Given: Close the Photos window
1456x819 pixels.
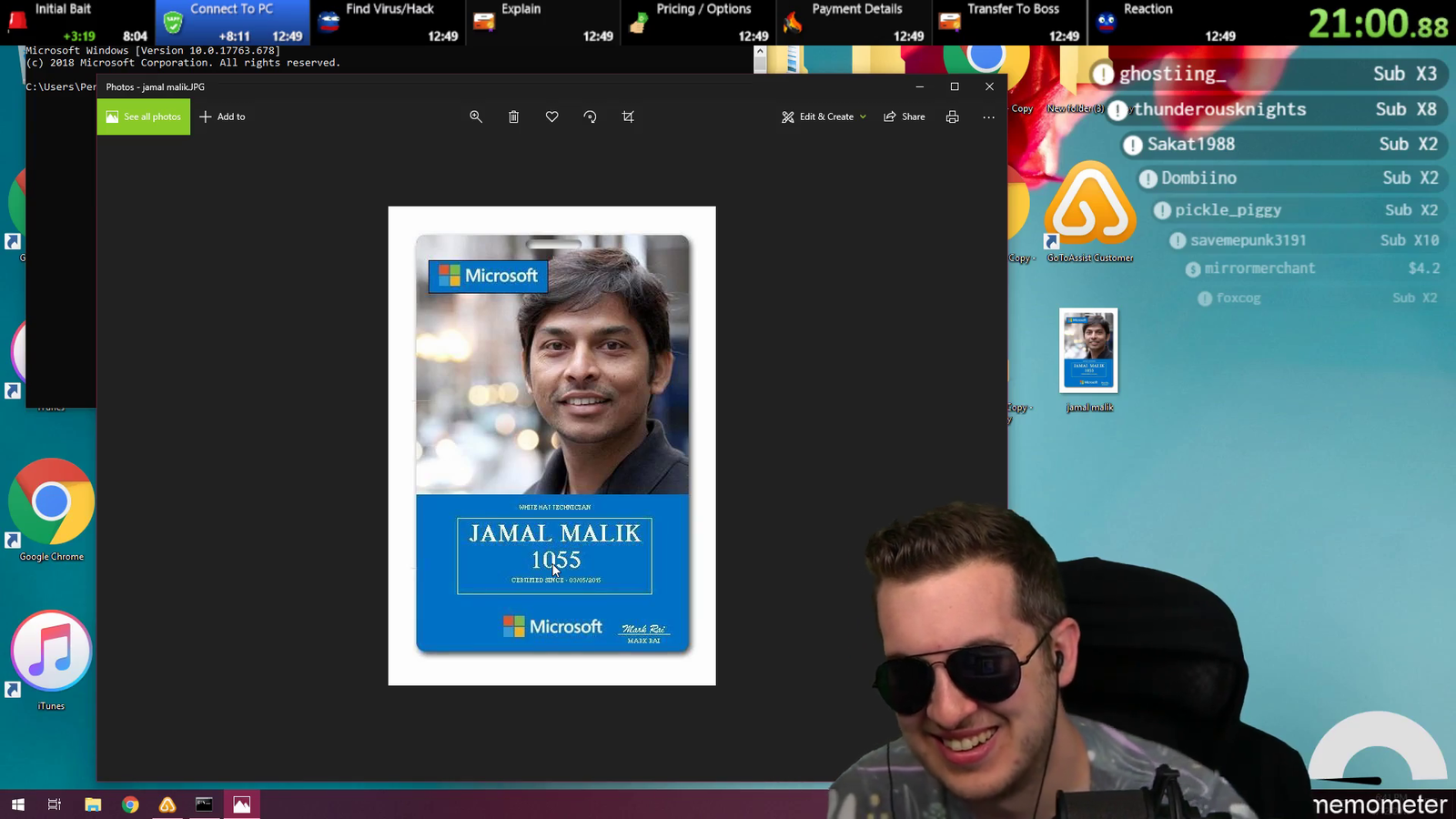Looking at the screenshot, I should coord(990,86).
